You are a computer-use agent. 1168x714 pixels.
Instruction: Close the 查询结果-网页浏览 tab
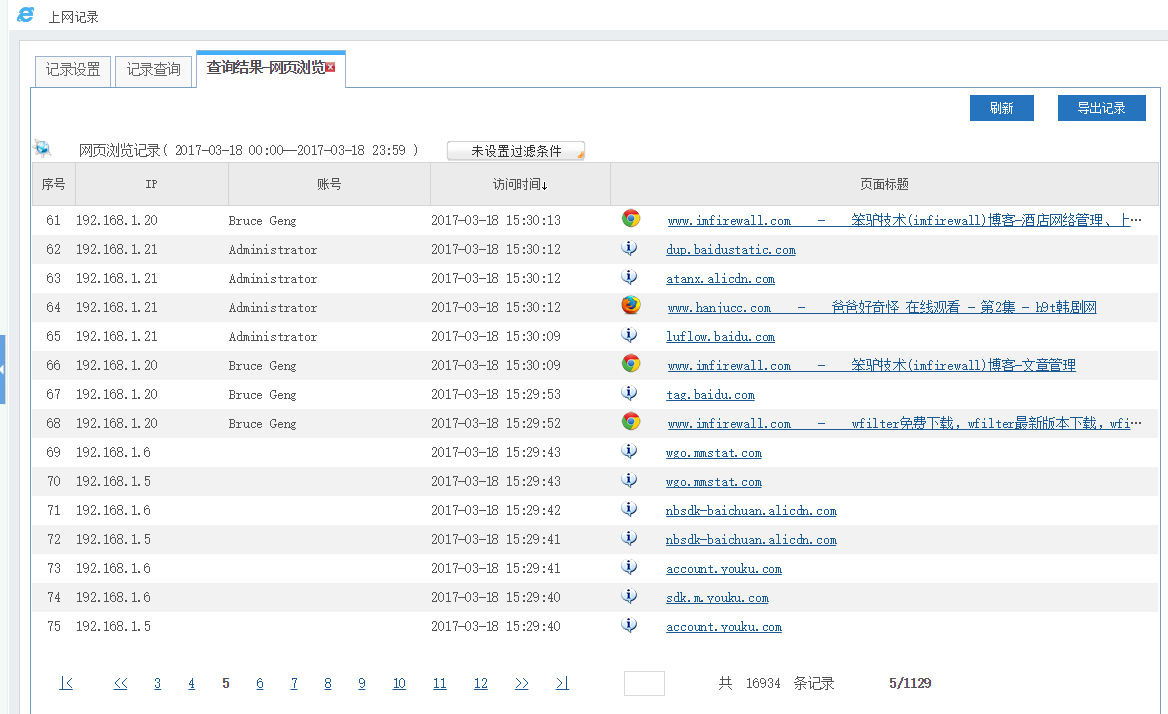[331, 68]
